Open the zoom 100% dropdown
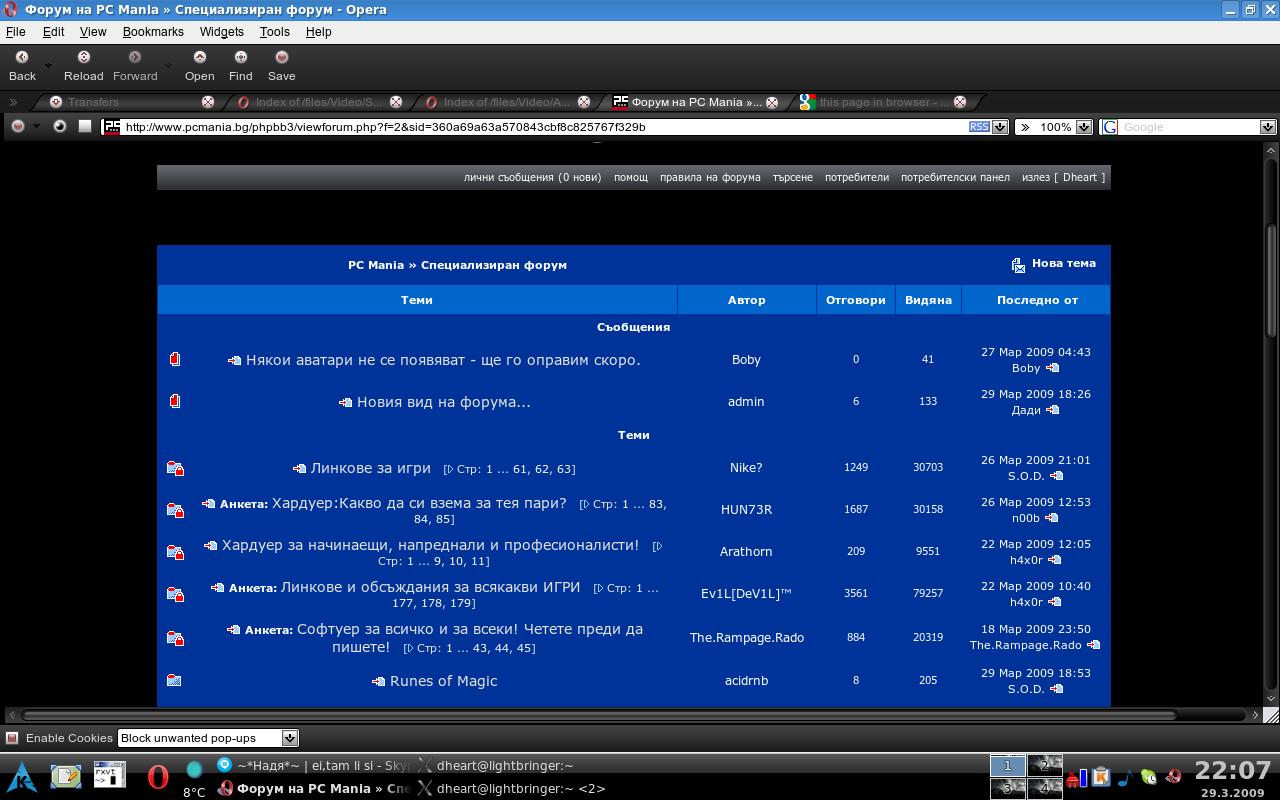This screenshot has height=800, width=1280. [1082, 127]
